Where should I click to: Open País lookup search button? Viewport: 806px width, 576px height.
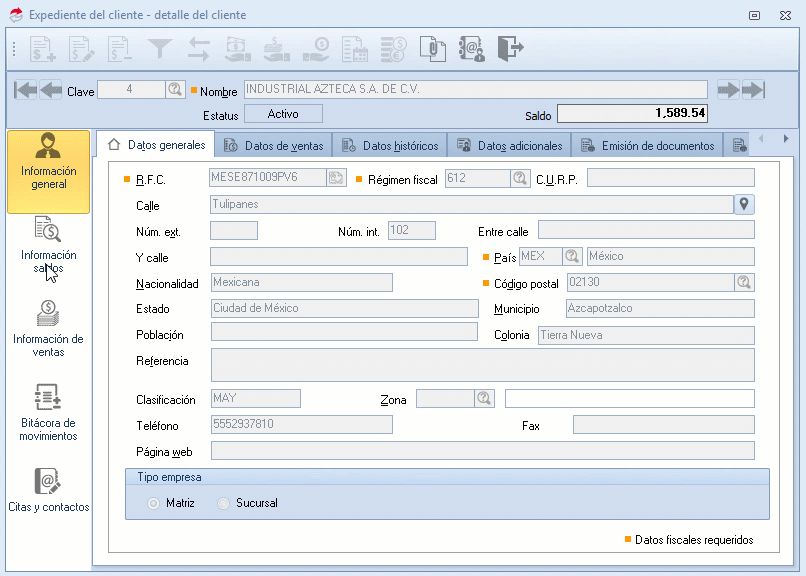pos(573,257)
